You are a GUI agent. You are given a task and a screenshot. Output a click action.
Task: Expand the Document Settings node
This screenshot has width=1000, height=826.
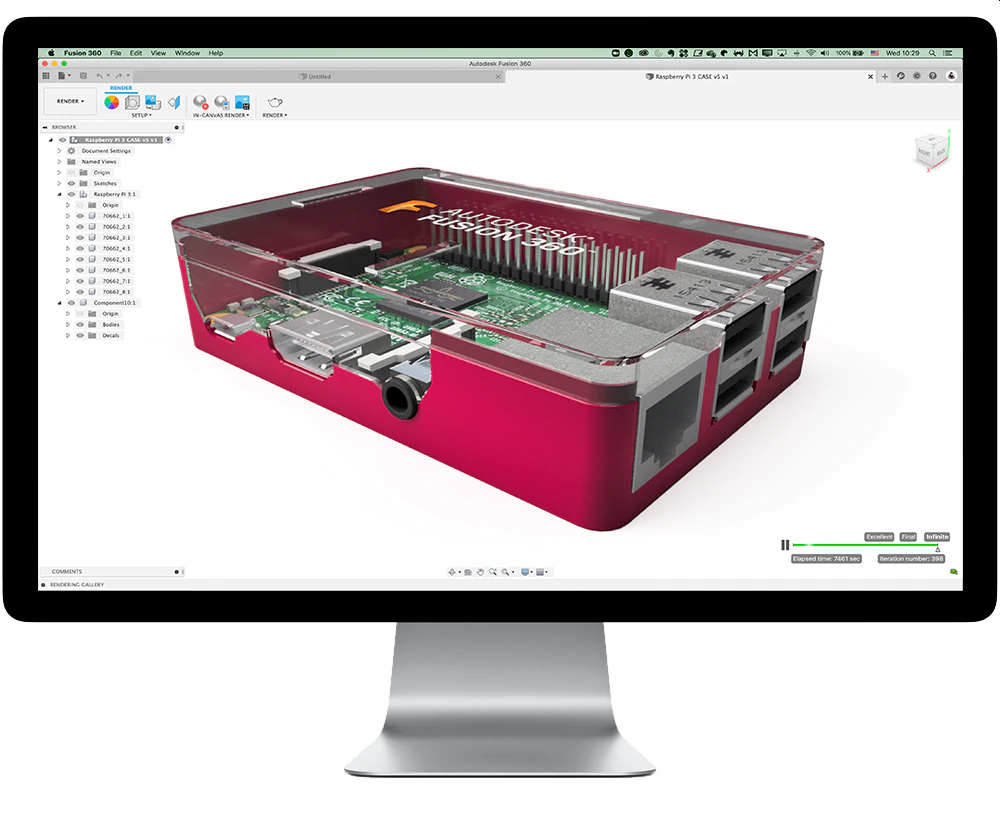click(x=59, y=151)
